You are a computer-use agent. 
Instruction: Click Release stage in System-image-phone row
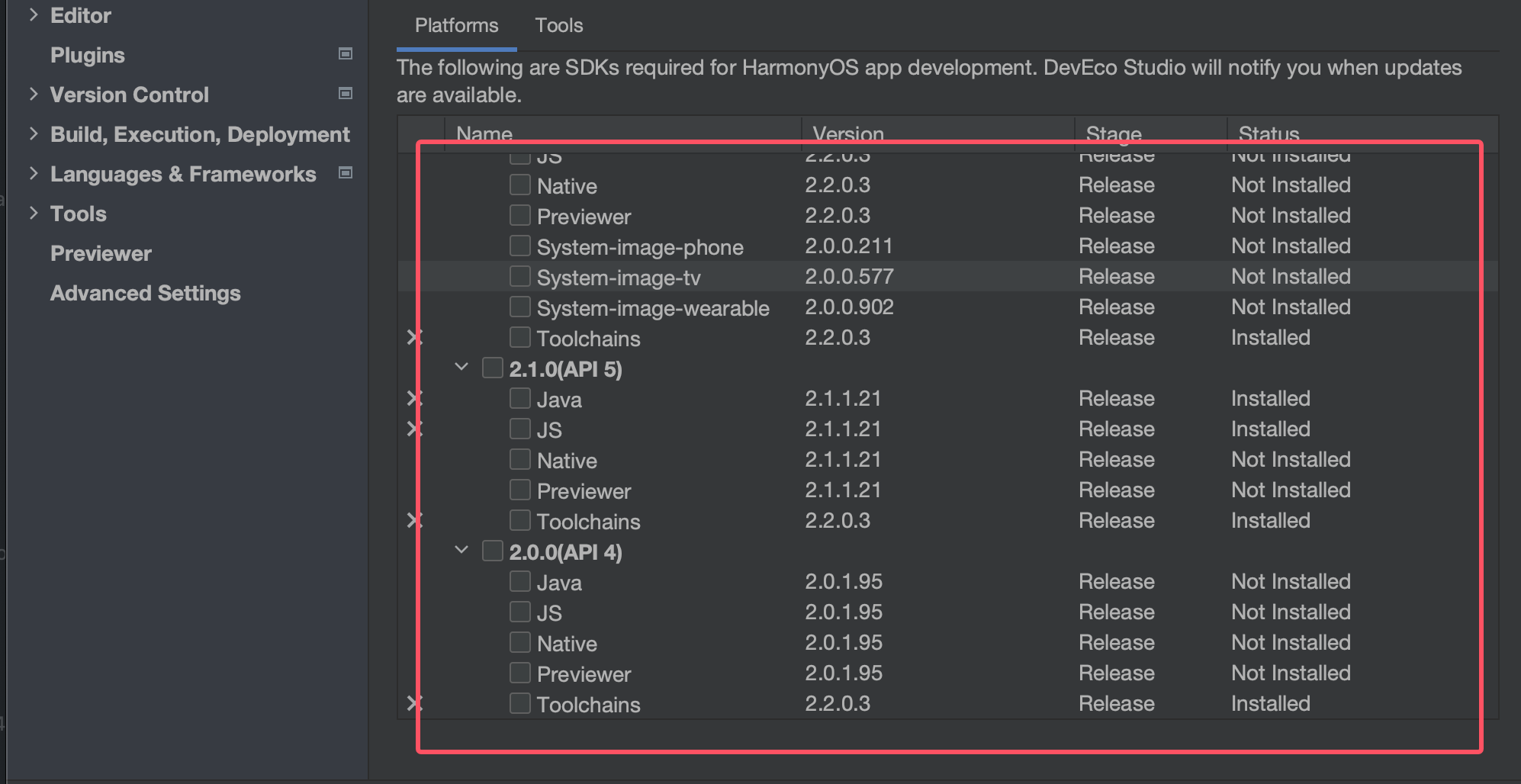[x=1117, y=246]
